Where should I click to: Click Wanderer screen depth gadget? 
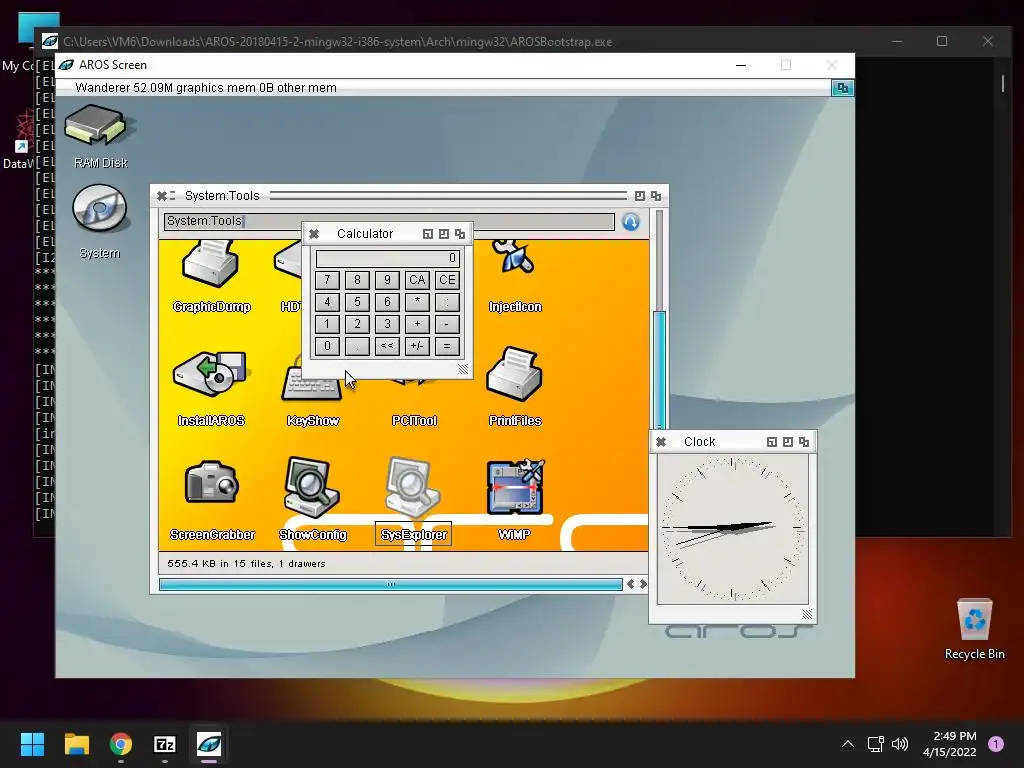[x=842, y=88]
